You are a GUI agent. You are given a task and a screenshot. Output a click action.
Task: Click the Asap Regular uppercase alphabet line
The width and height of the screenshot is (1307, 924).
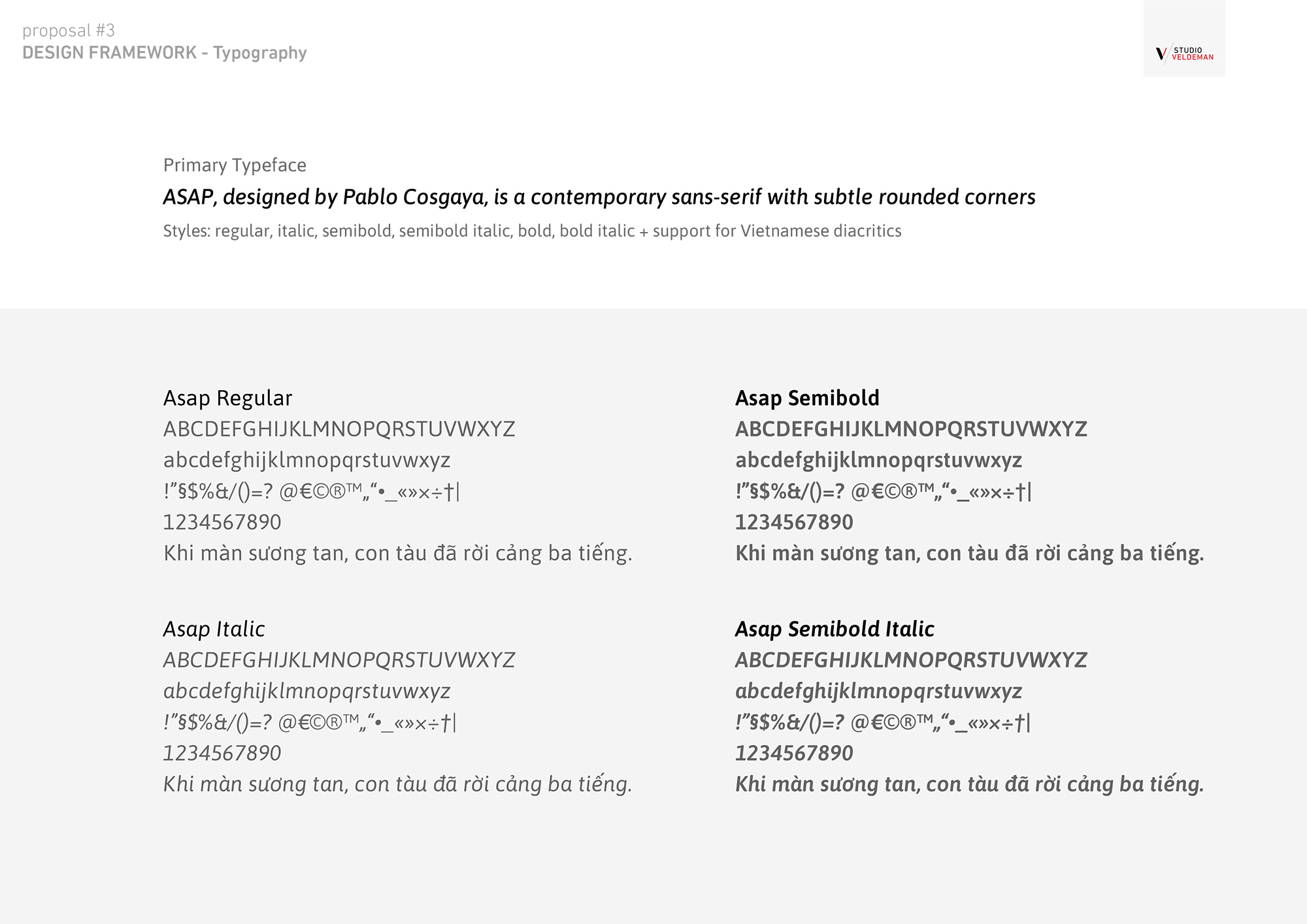(339, 429)
